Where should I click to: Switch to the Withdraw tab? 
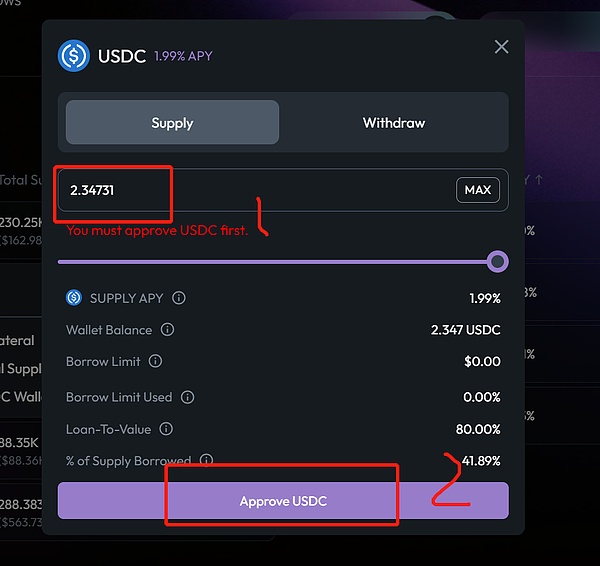pos(394,123)
